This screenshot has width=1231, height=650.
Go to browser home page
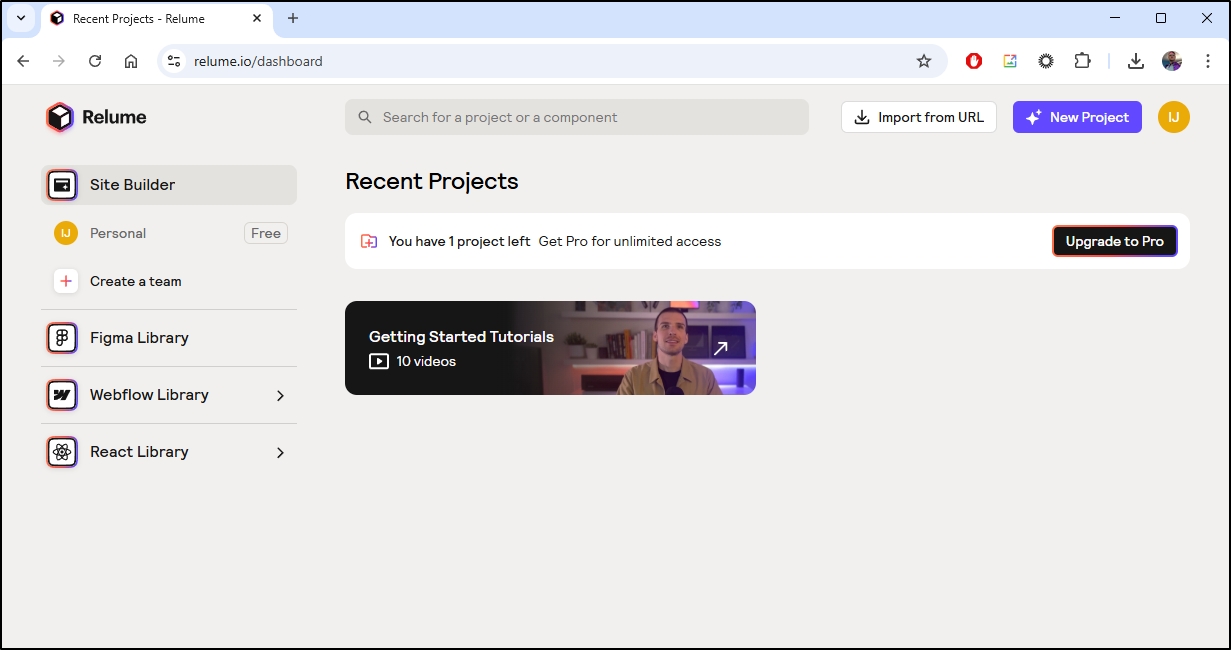point(131,61)
